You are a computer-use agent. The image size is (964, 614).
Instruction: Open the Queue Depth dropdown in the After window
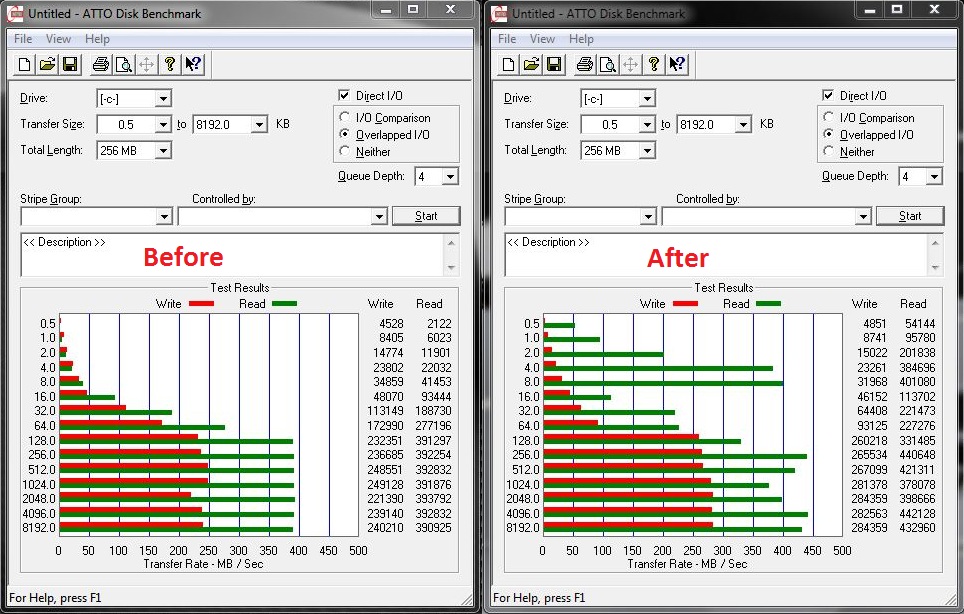coord(934,177)
